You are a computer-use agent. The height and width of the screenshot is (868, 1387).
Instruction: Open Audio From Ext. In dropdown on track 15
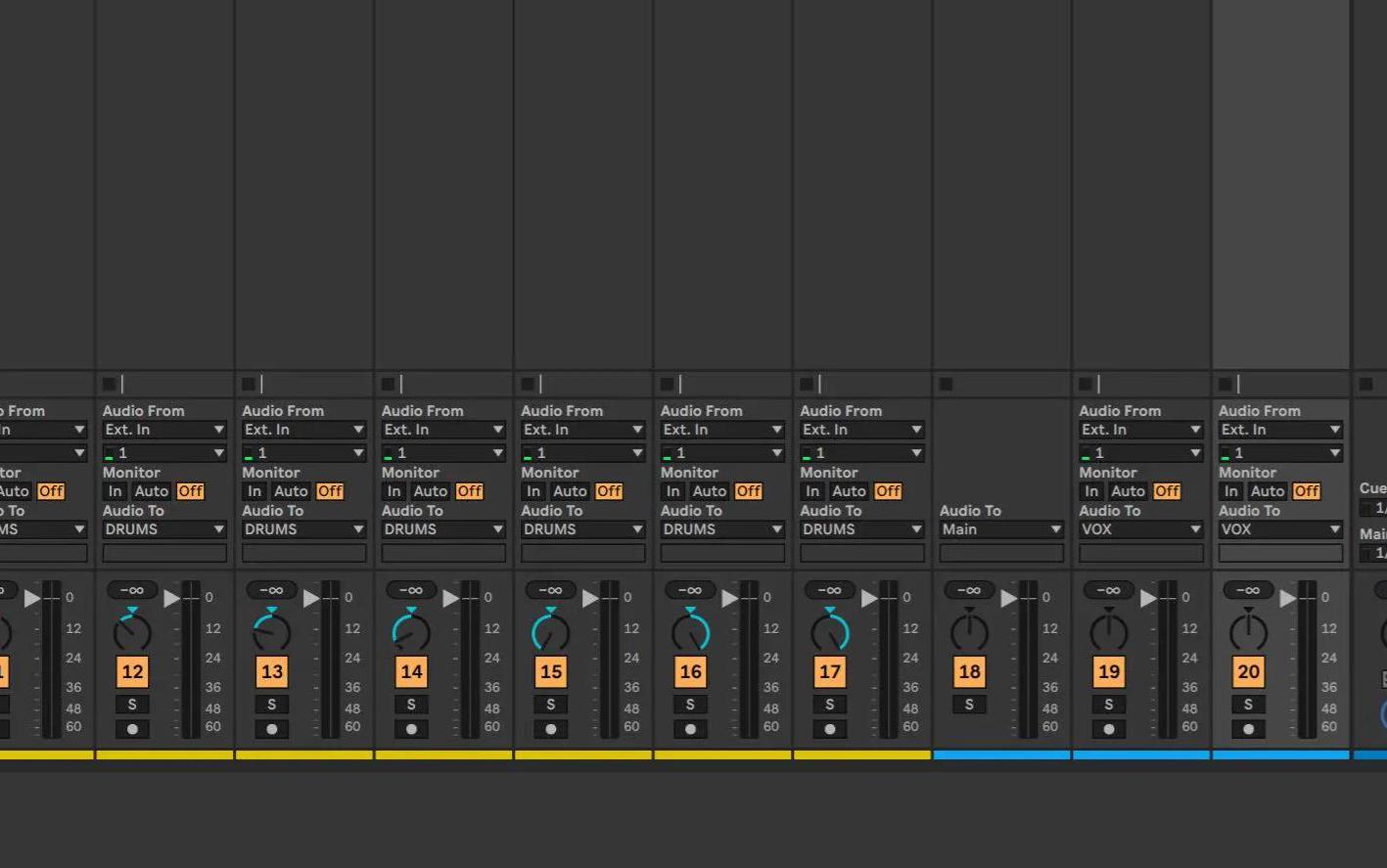coord(583,430)
